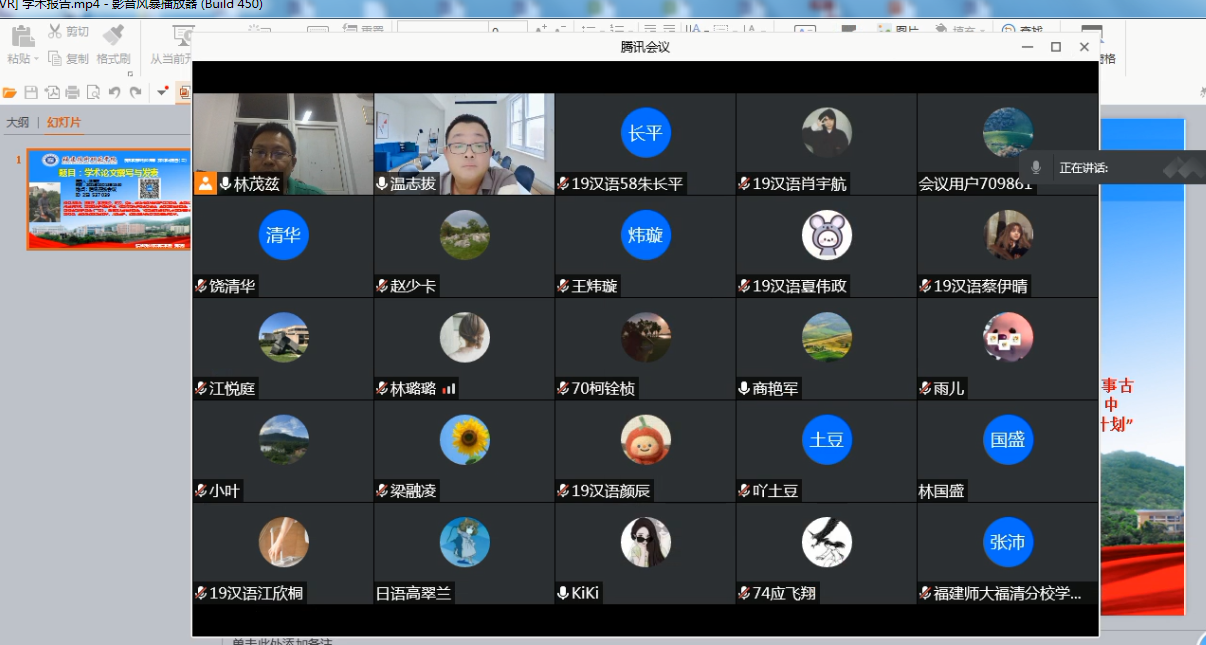1206x645 pixels.
Task: Click the print preview icon
Action: pos(93,93)
